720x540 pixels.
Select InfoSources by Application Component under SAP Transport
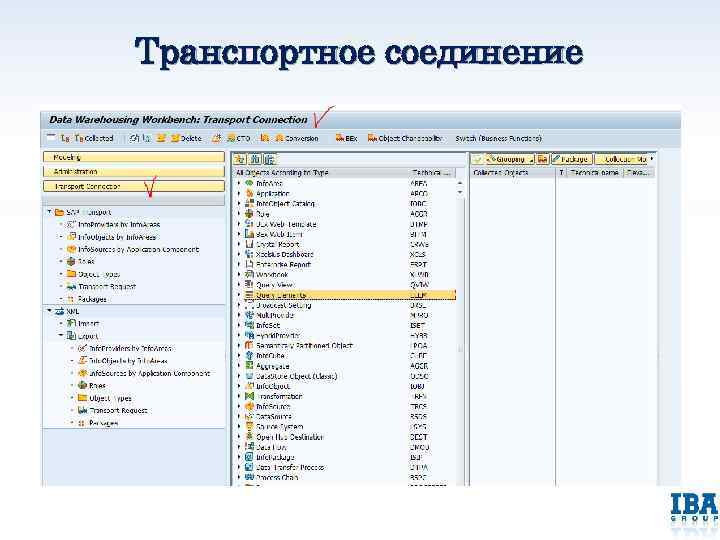pyautogui.click(x=138, y=249)
